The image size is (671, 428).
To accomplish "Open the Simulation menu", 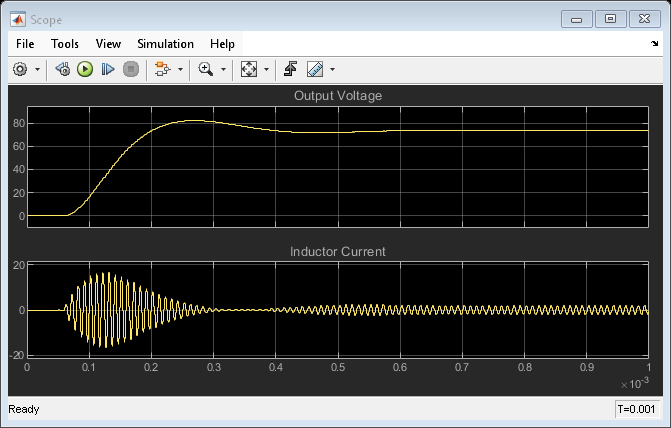I will 165,44.
